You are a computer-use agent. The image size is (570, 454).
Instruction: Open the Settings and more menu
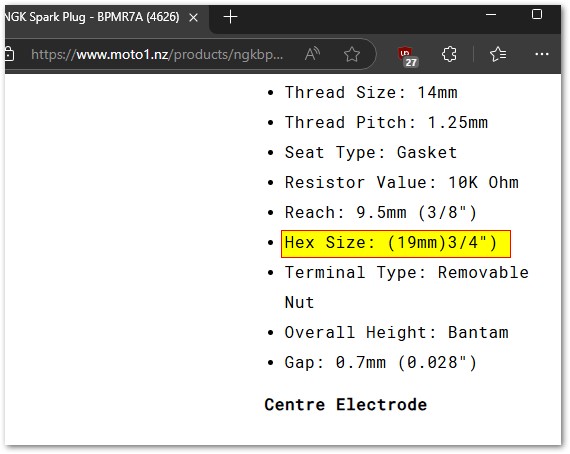coord(542,55)
